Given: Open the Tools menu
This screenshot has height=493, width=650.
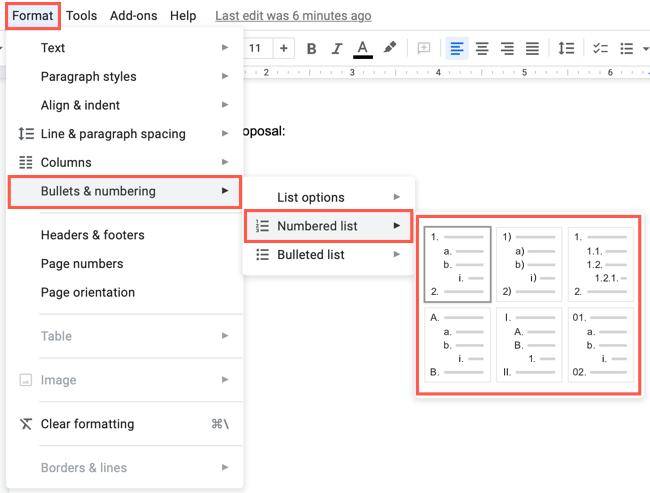Looking at the screenshot, I should 82,16.
